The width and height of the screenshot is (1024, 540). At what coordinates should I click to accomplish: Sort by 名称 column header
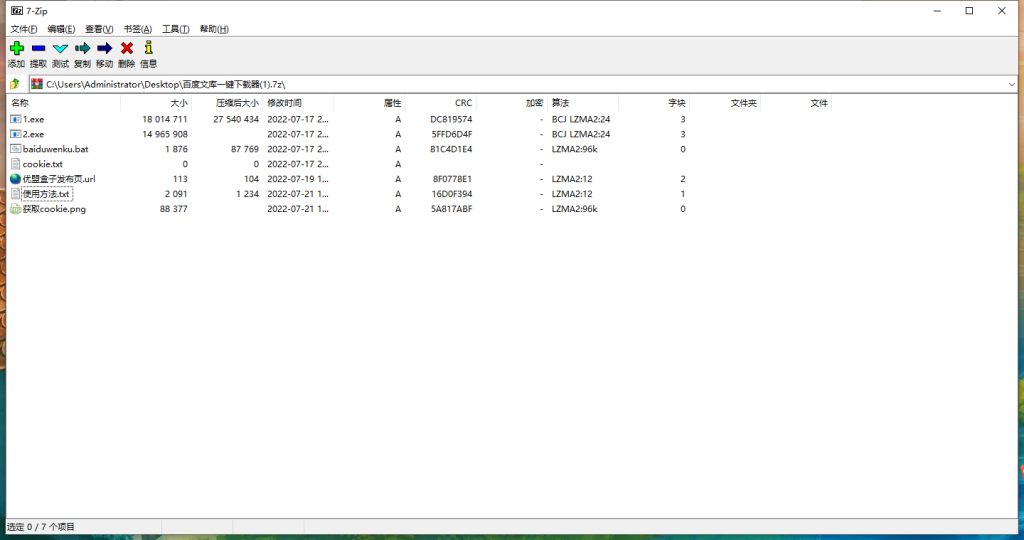[63, 103]
